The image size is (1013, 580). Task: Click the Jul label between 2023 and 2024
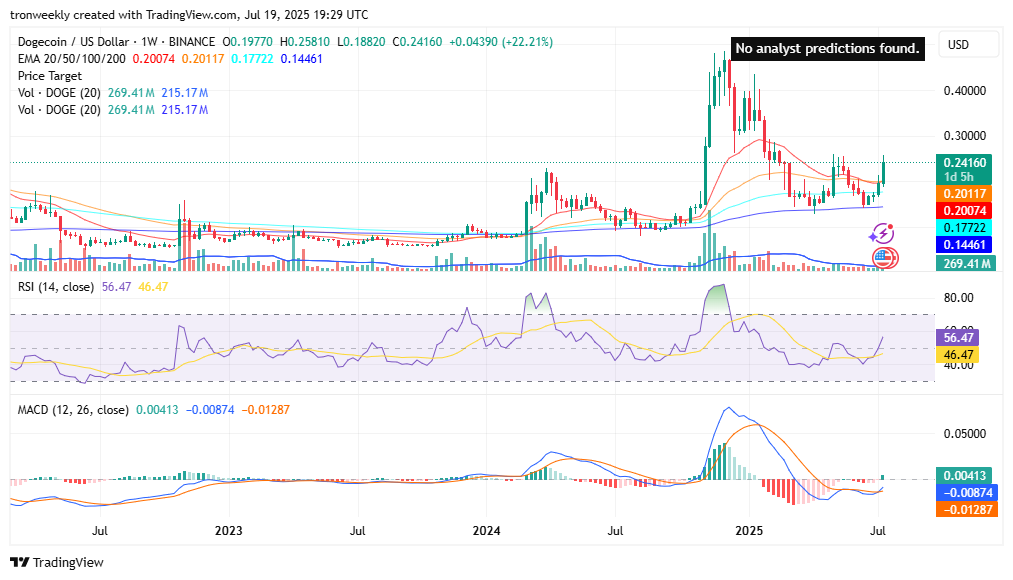pyautogui.click(x=357, y=531)
